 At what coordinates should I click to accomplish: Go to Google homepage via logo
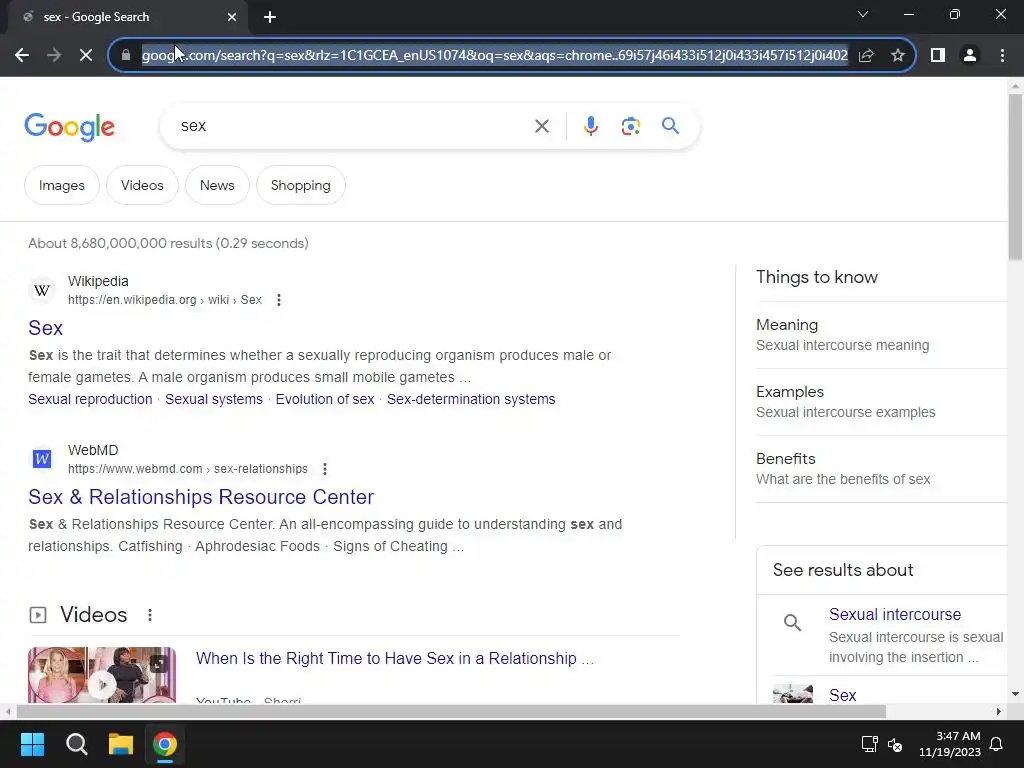[69, 127]
